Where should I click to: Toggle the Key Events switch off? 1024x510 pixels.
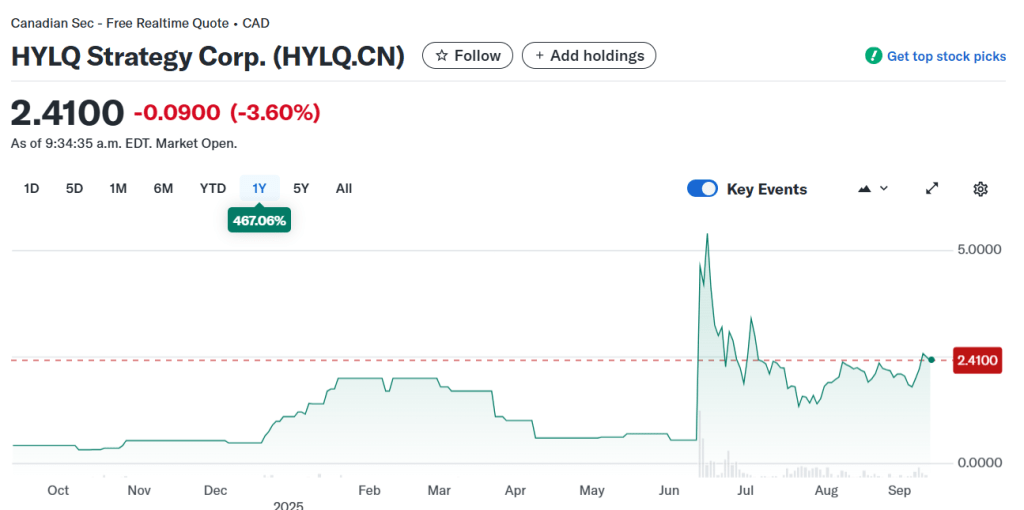click(x=702, y=189)
